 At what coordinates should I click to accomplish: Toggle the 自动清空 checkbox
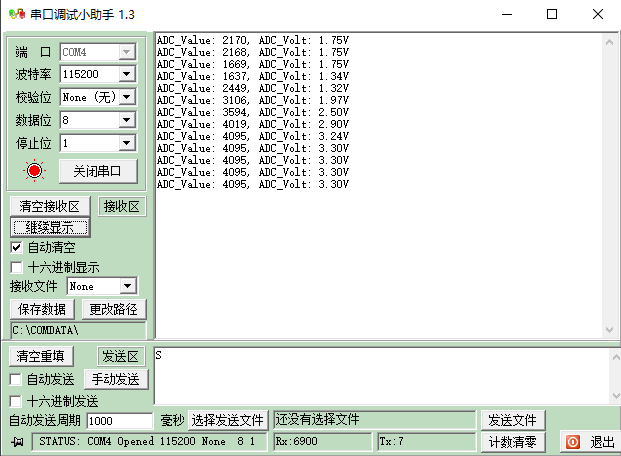tap(16, 248)
